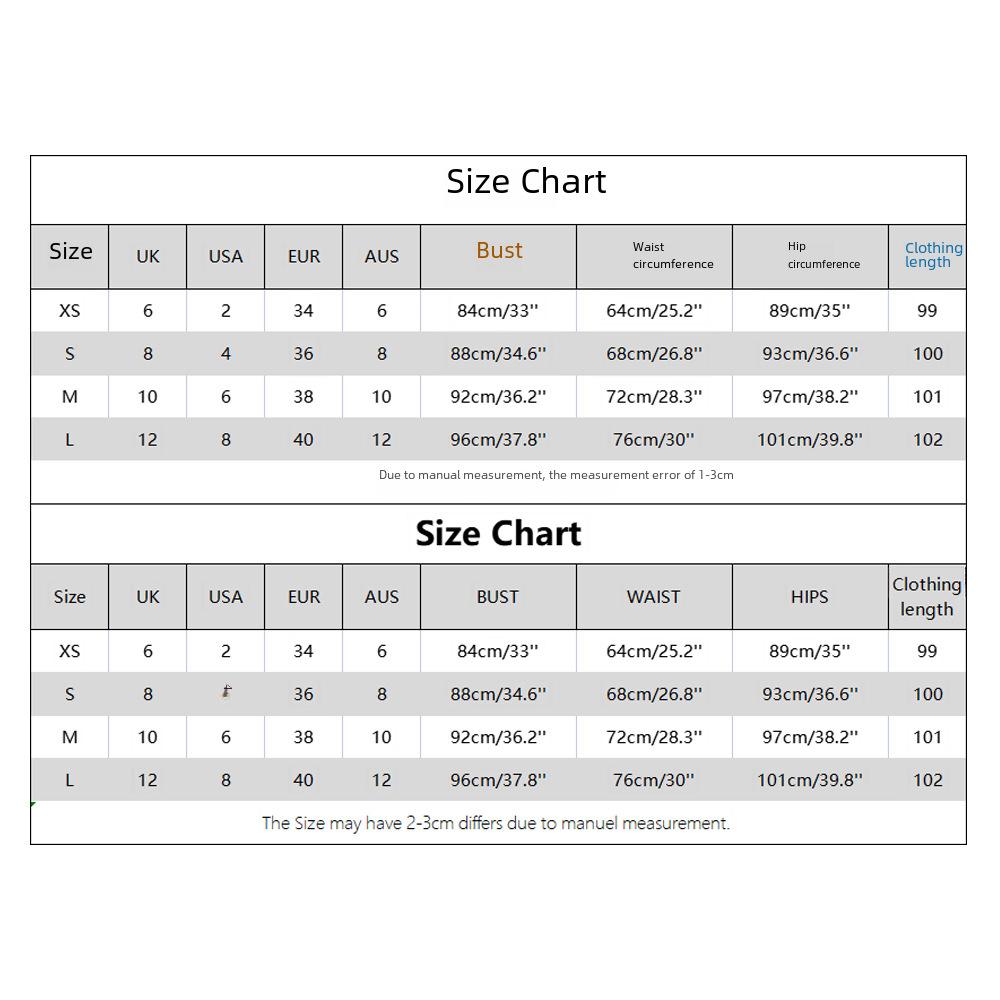Click the orange Bust column header
Image resolution: width=1000 pixels, height=1000 pixels.
tap(499, 251)
